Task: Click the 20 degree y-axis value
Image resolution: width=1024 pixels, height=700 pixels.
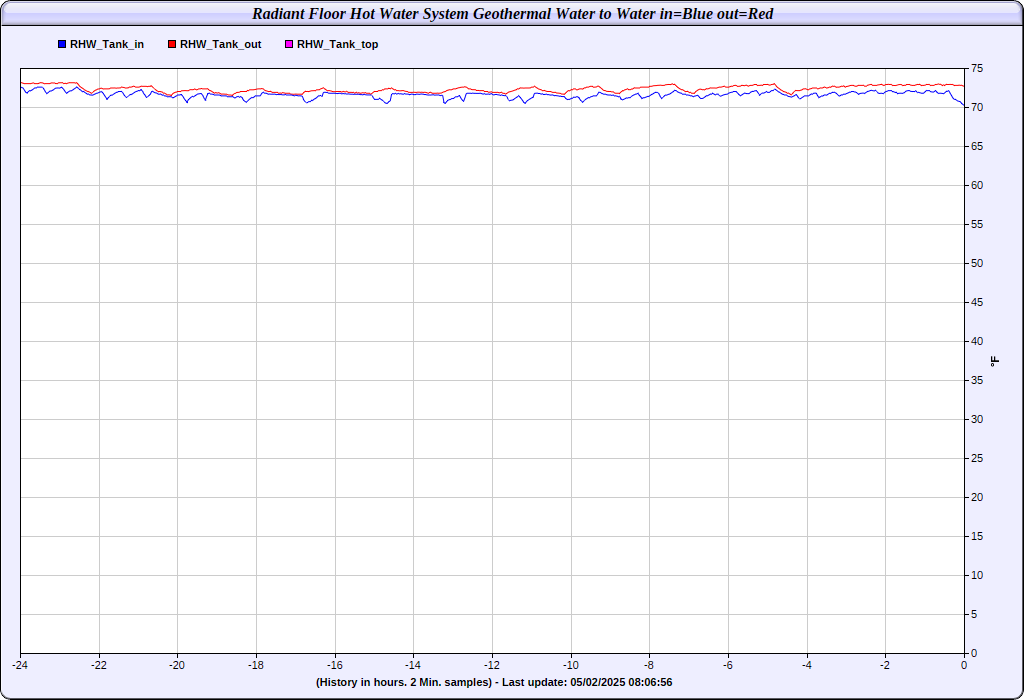Action: click(977, 498)
